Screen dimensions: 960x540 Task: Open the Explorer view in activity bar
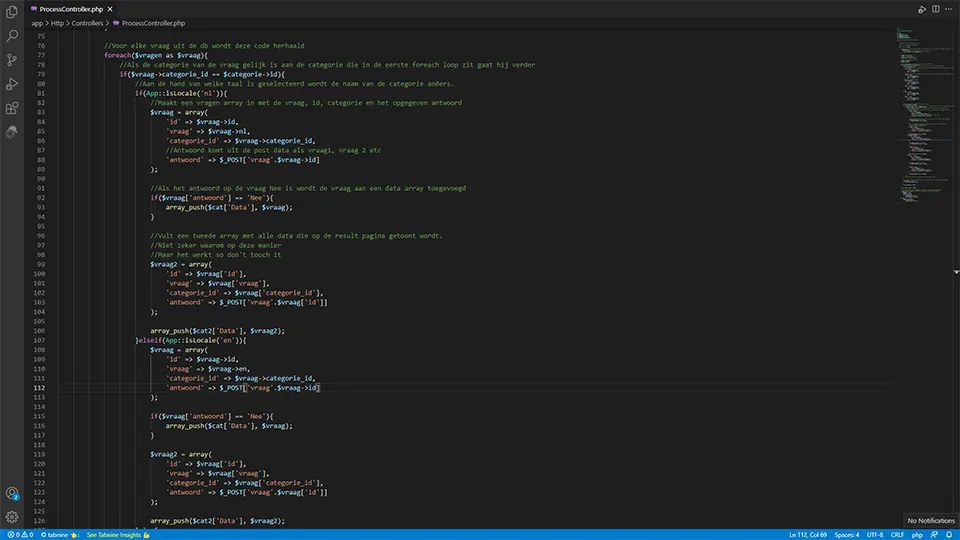click(12, 12)
